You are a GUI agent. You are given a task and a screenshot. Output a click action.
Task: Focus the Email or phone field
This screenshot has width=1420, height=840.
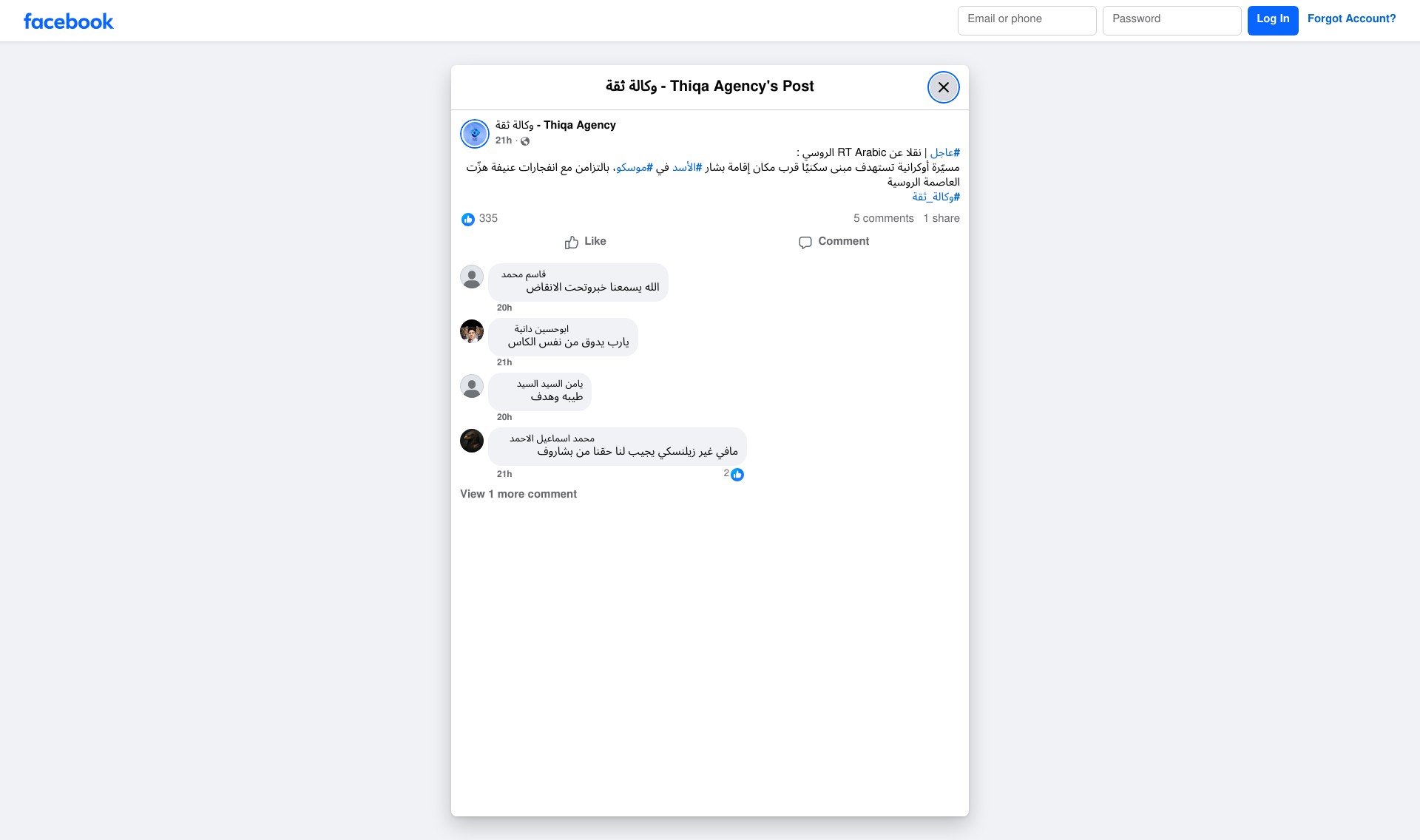coord(1027,21)
